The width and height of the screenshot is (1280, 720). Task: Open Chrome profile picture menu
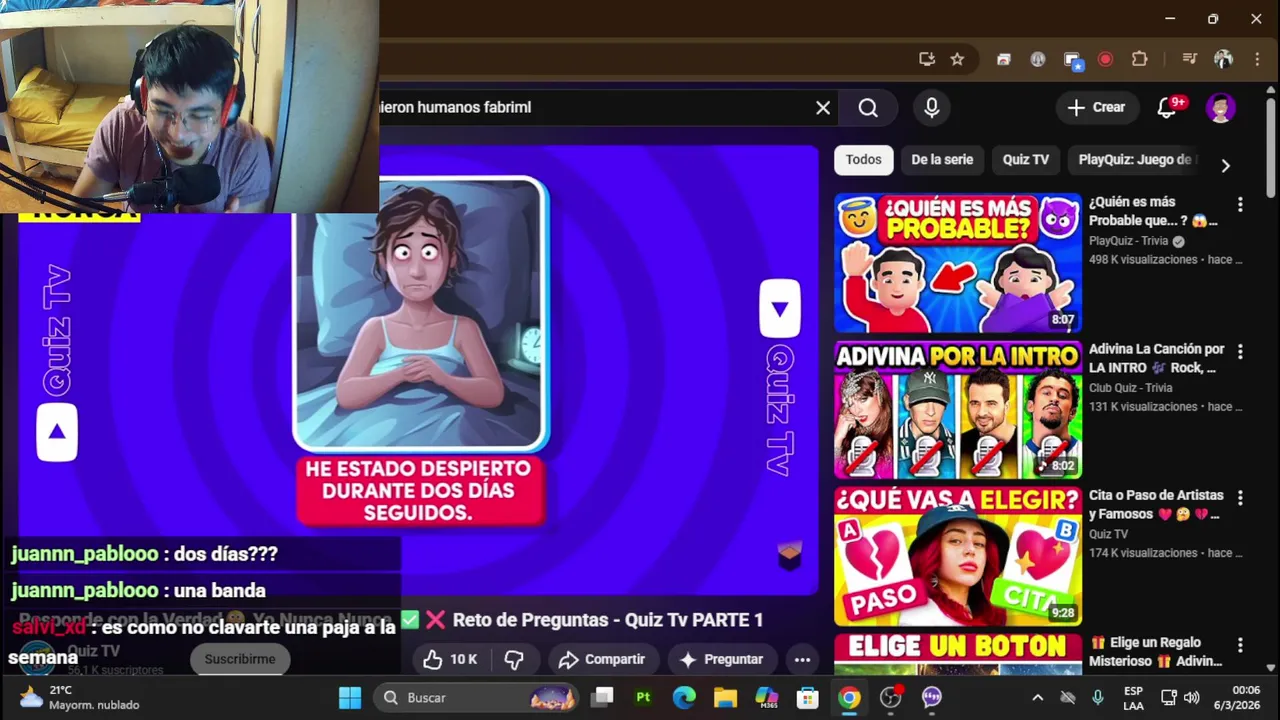click(1223, 59)
